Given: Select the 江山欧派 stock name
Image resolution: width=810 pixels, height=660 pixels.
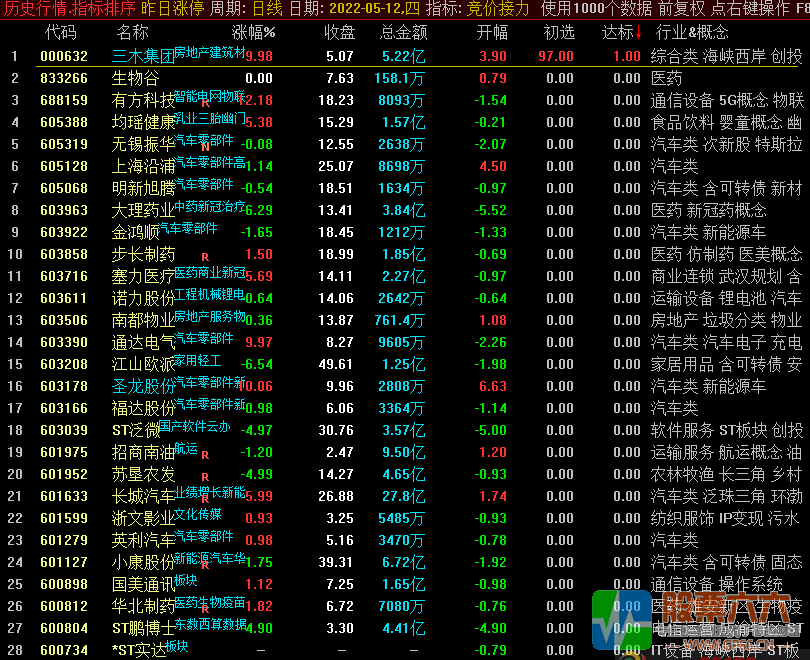Looking at the screenshot, I should coord(143,364).
